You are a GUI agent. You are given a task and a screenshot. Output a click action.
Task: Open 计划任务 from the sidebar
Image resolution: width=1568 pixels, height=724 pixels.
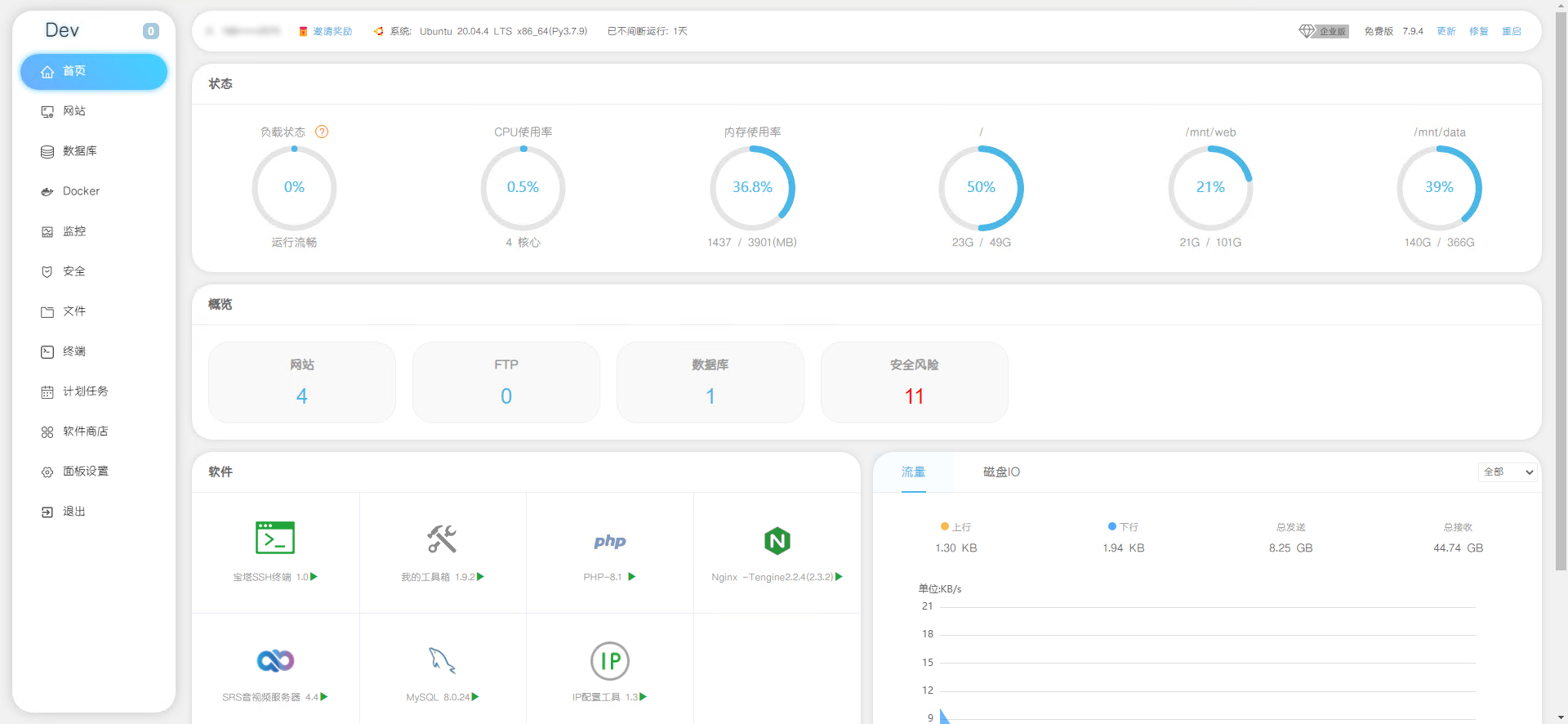point(85,391)
